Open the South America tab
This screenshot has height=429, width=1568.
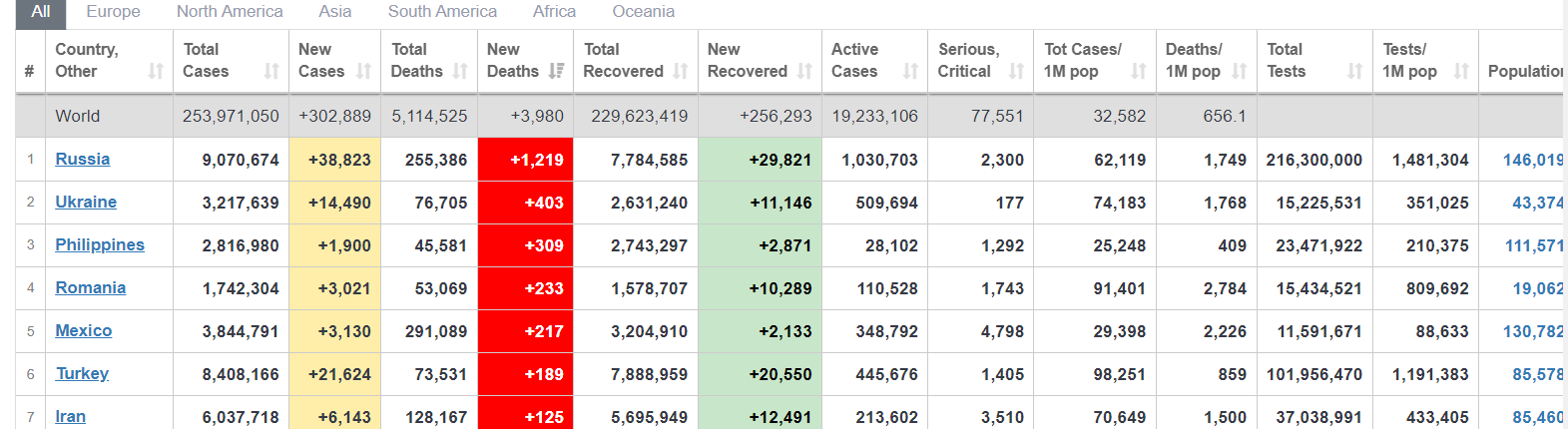tap(442, 12)
